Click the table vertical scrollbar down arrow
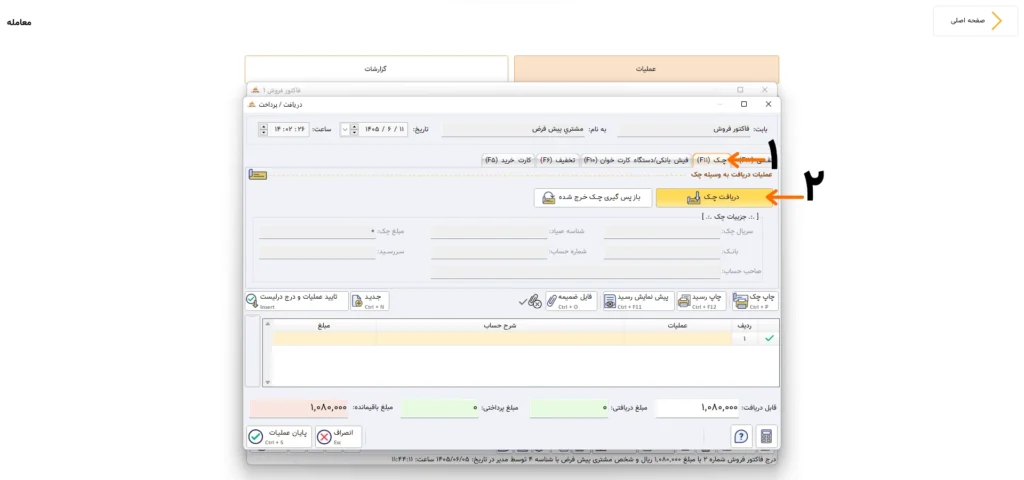 267,381
